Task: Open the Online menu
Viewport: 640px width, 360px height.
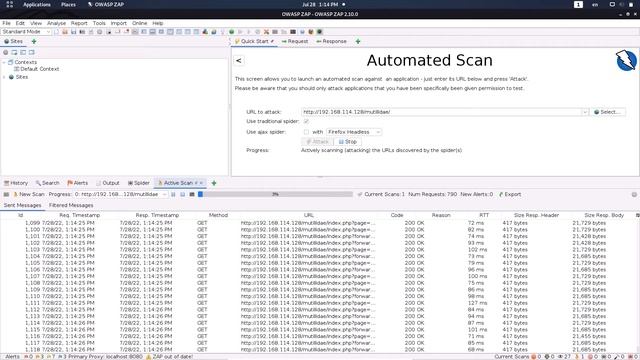Action: pos(140,23)
